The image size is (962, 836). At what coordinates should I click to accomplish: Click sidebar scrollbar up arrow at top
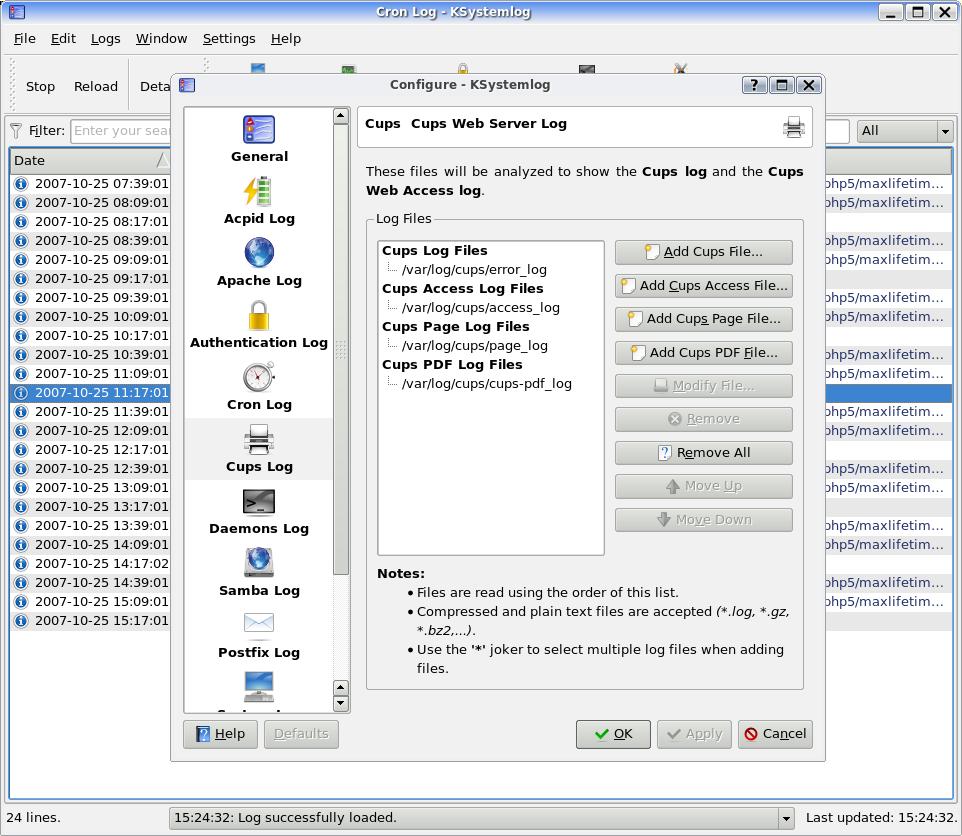pyautogui.click(x=341, y=116)
